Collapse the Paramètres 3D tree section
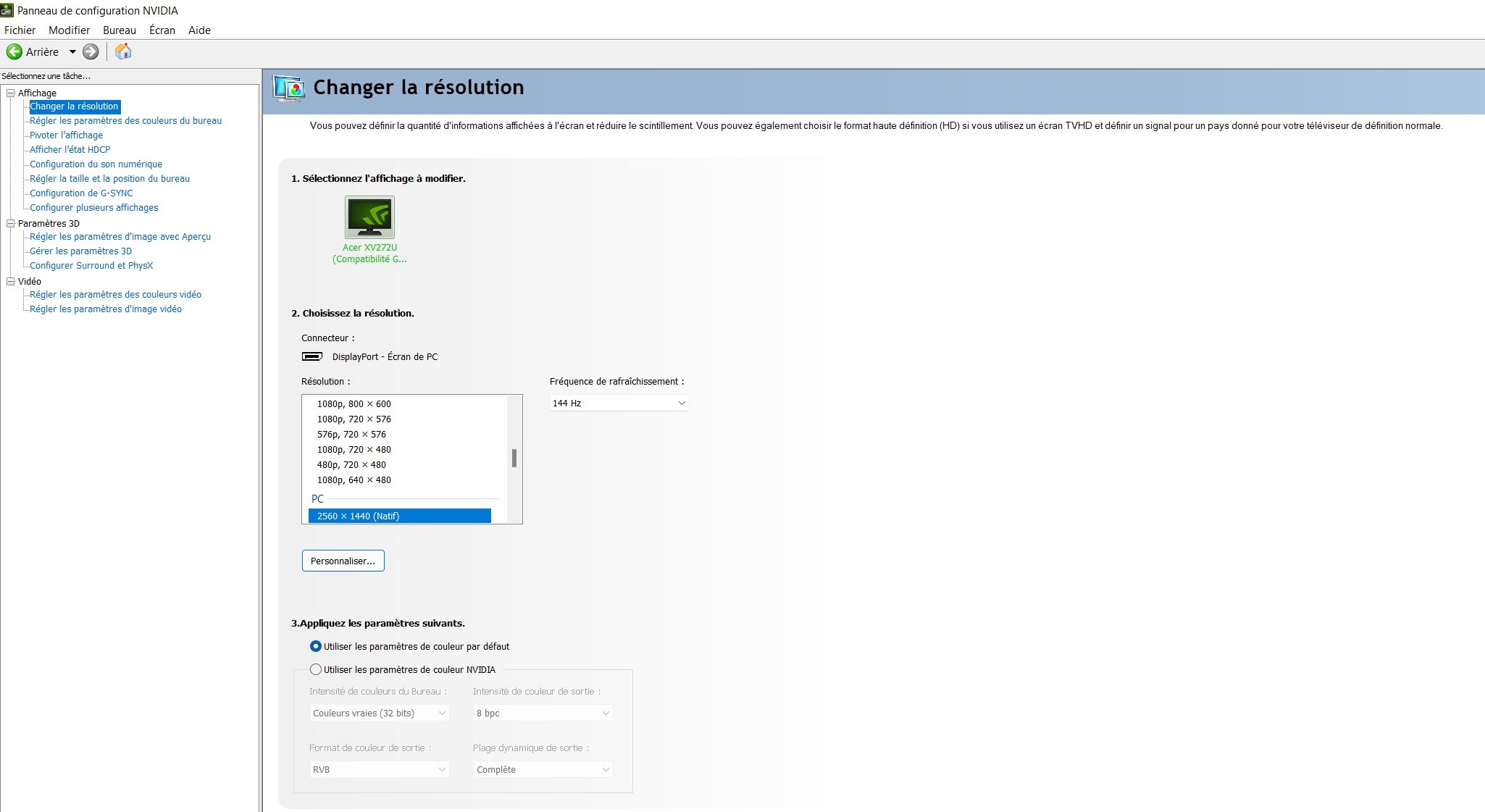Viewport: 1485px width, 812px height. click(11, 223)
